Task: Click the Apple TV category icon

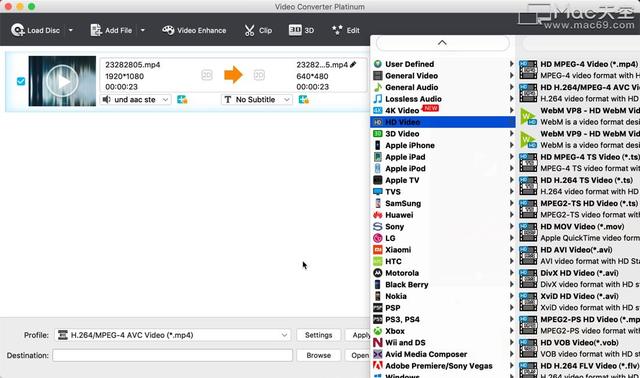Action: point(378,180)
